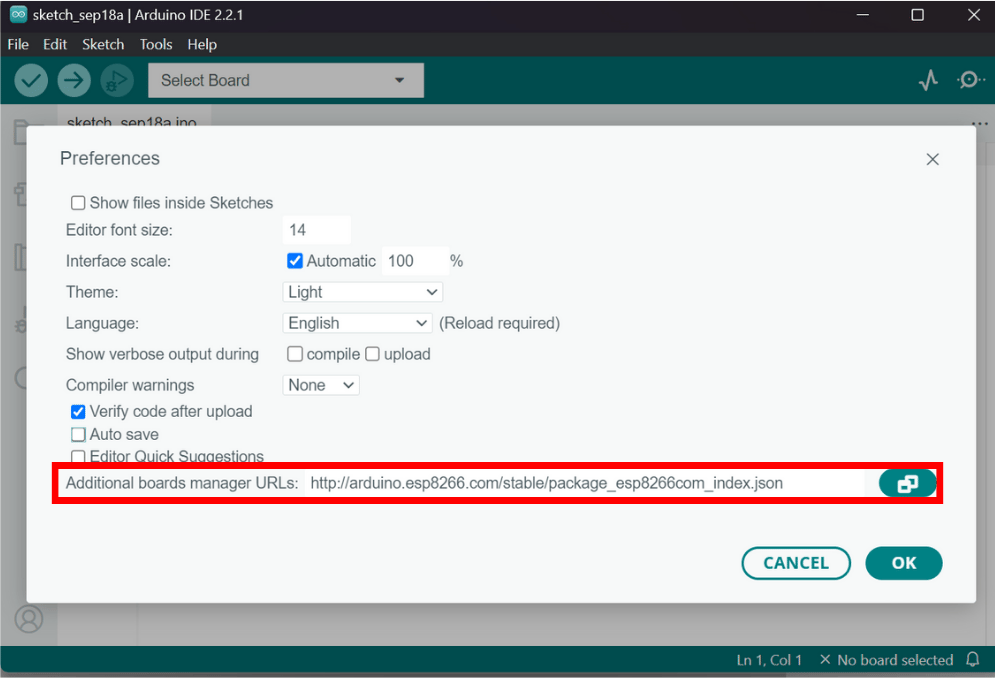Click the user account icon in sidebar
Image resolution: width=995 pixels, height=678 pixels.
[29, 619]
